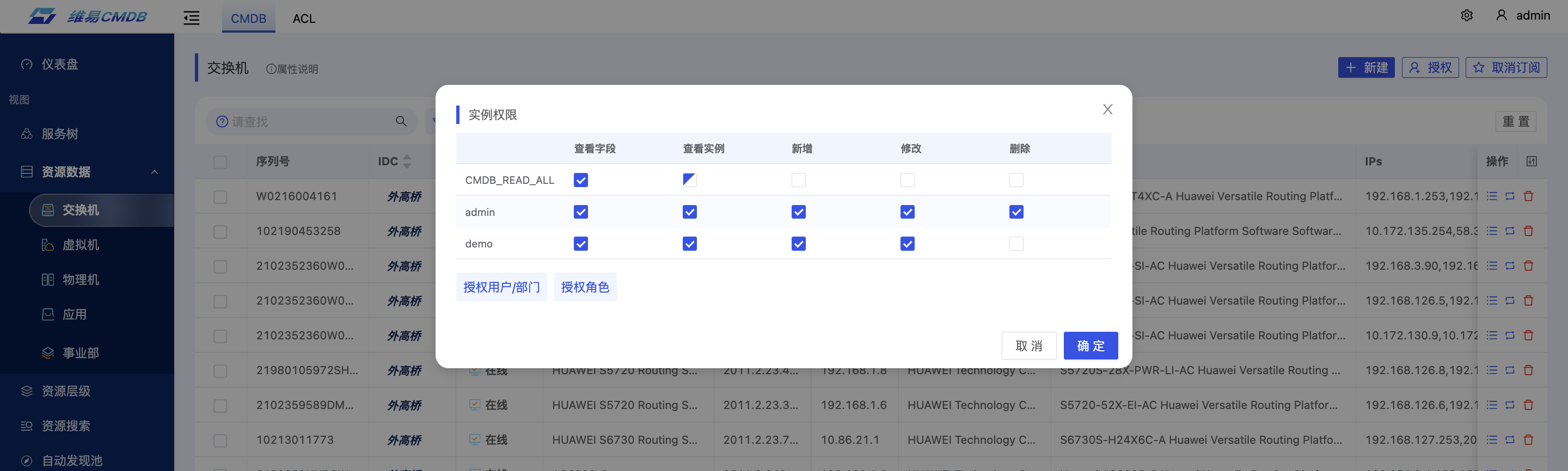1568x471 pixels.
Task: Open relations icon for 102190453258 row
Action: [x=1510, y=231]
